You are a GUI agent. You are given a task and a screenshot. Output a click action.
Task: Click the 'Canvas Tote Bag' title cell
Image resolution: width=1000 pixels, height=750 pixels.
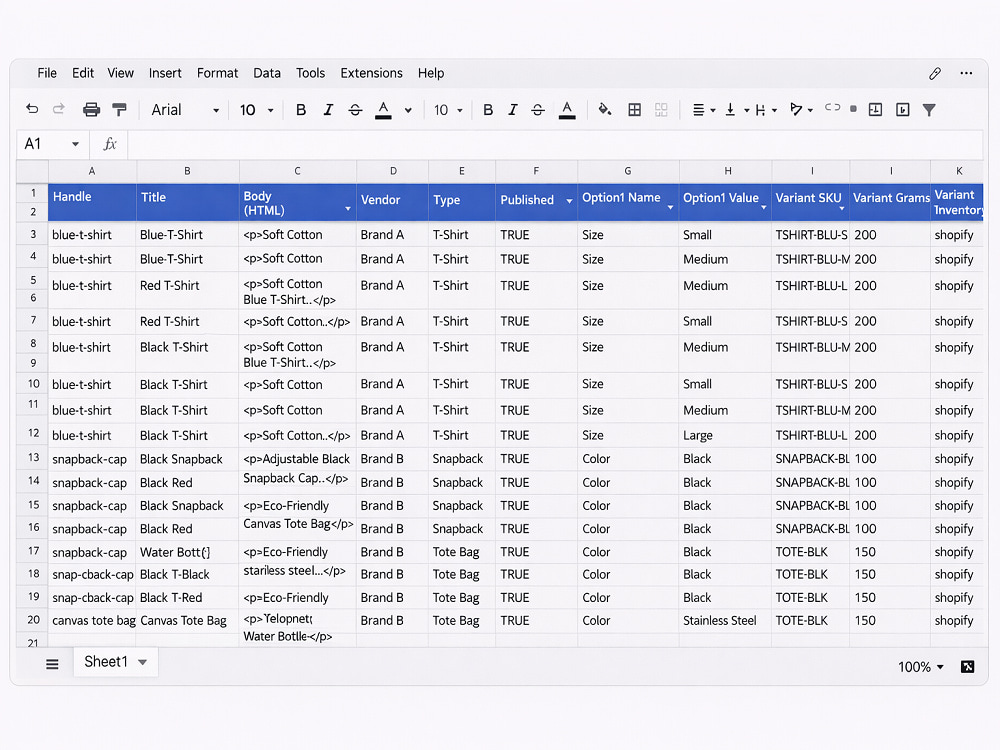coord(188,621)
